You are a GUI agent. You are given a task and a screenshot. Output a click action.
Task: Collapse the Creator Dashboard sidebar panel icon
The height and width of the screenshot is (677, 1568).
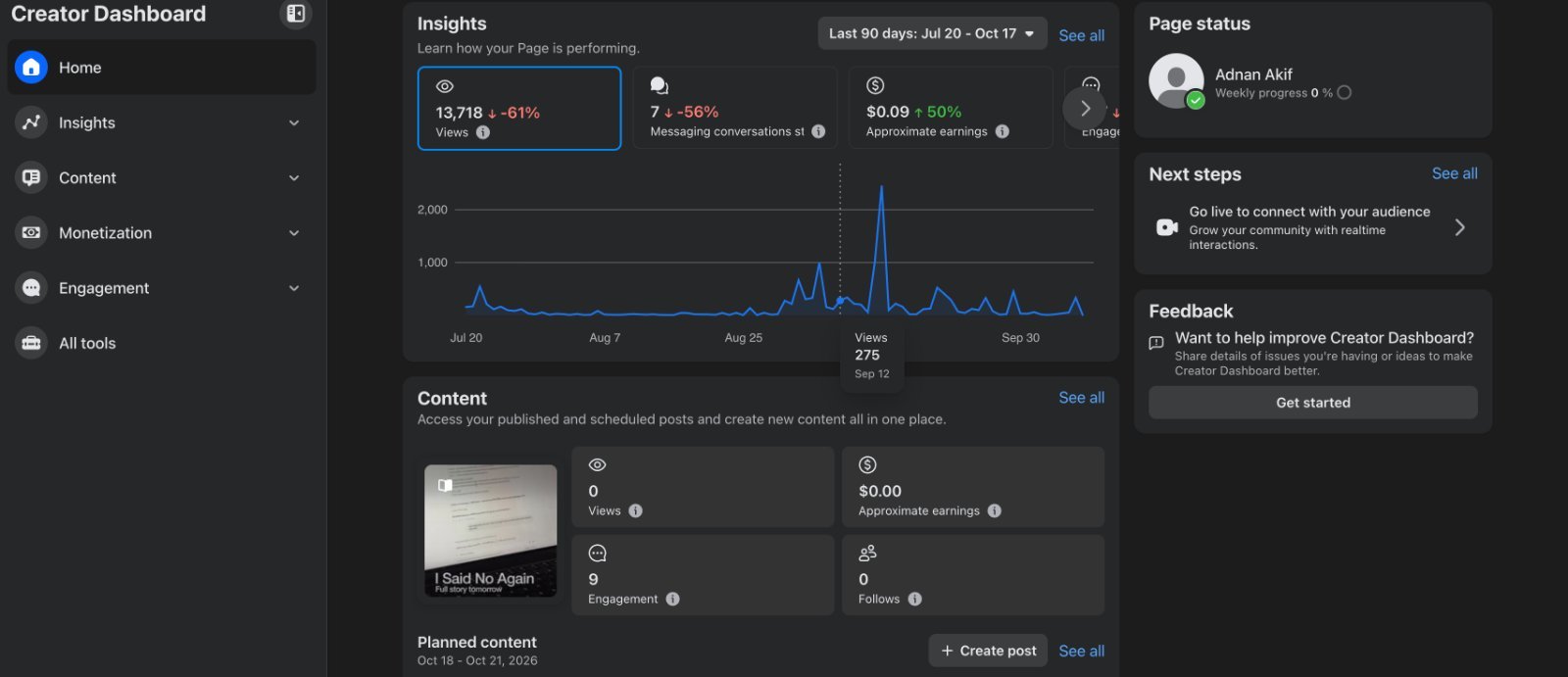296,14
